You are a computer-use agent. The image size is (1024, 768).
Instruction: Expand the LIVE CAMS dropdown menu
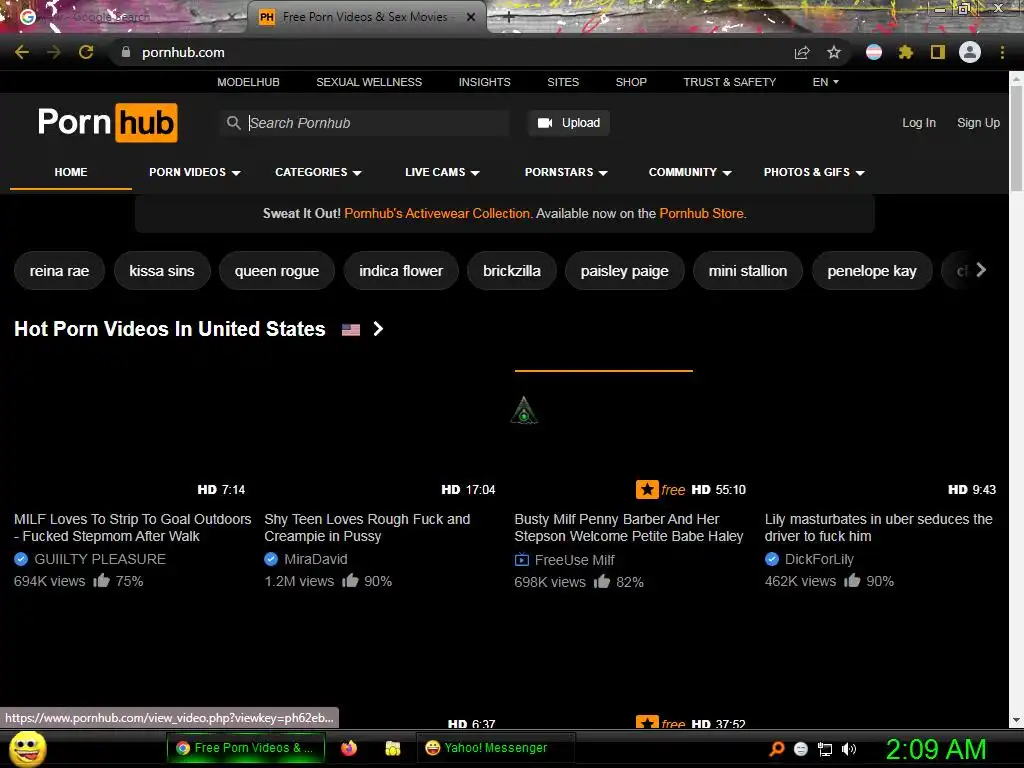442,172
